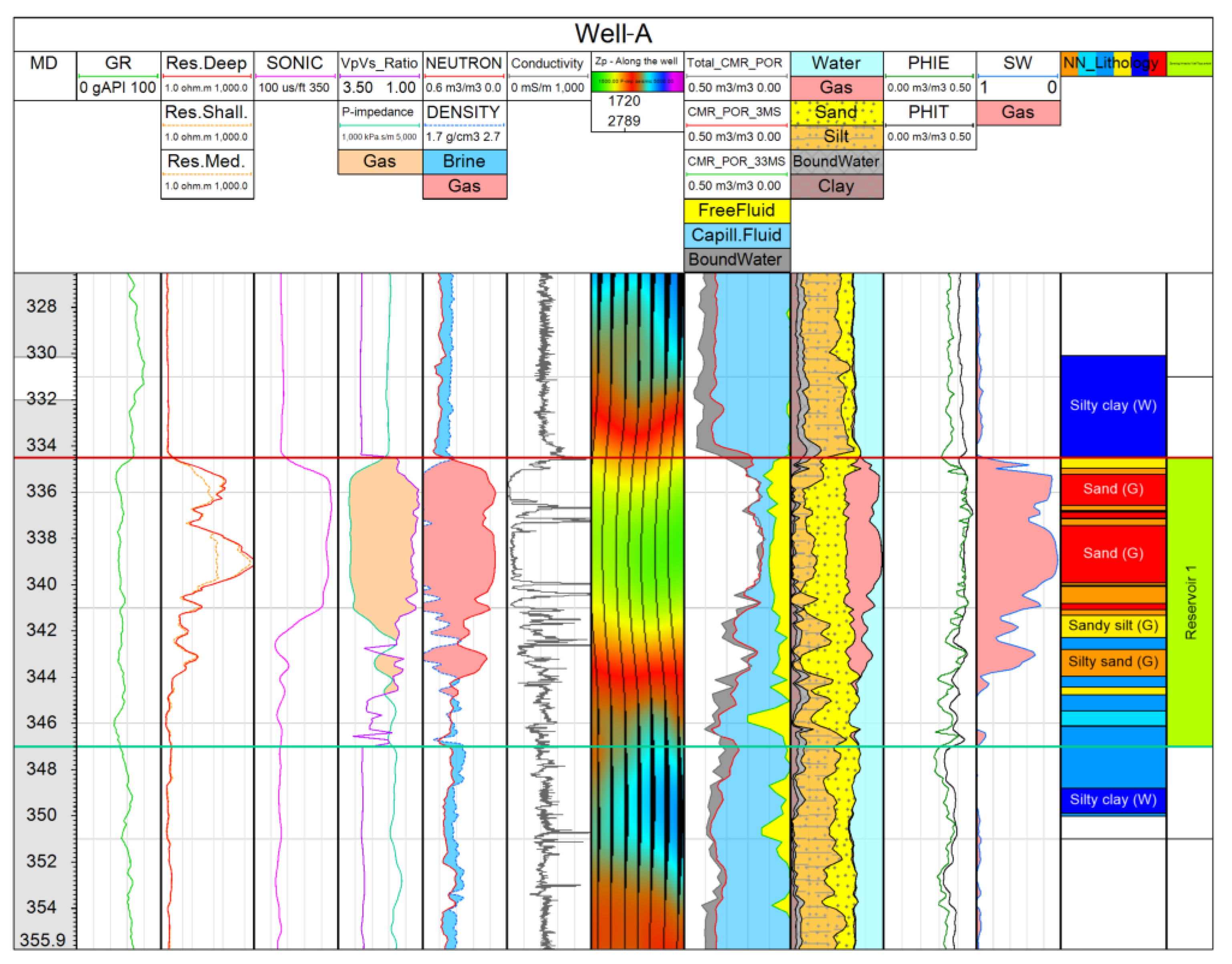1232x964 pixels.
Task: Click the Reservoir 1 zone bar
Action: (1190, 602)
